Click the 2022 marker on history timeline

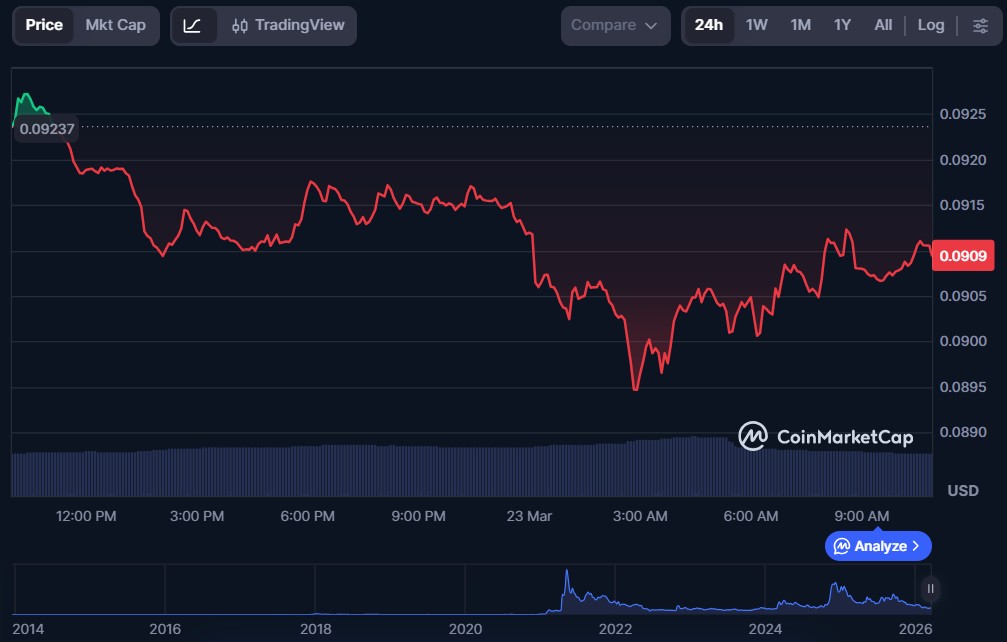click(615, 629)
